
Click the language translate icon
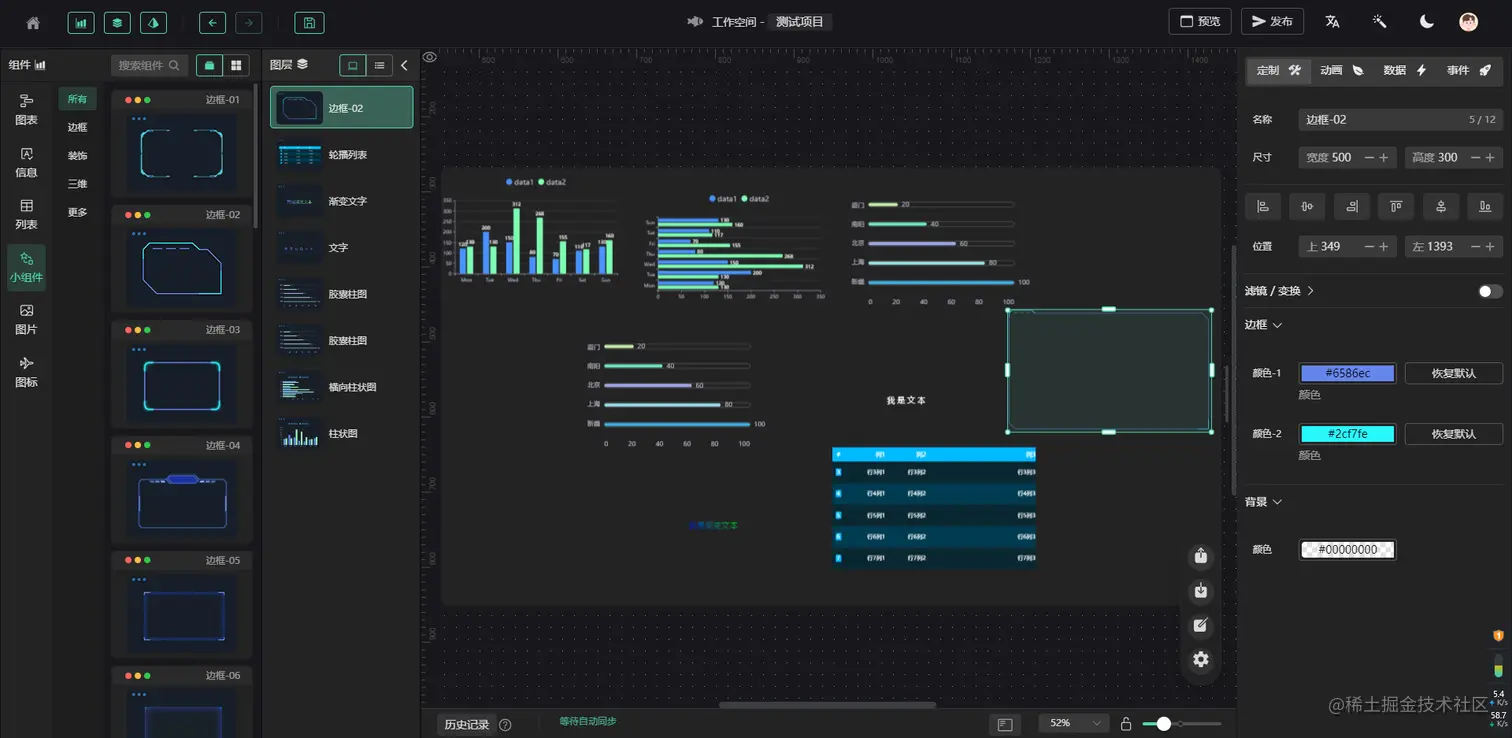(x=1332, y=22)
